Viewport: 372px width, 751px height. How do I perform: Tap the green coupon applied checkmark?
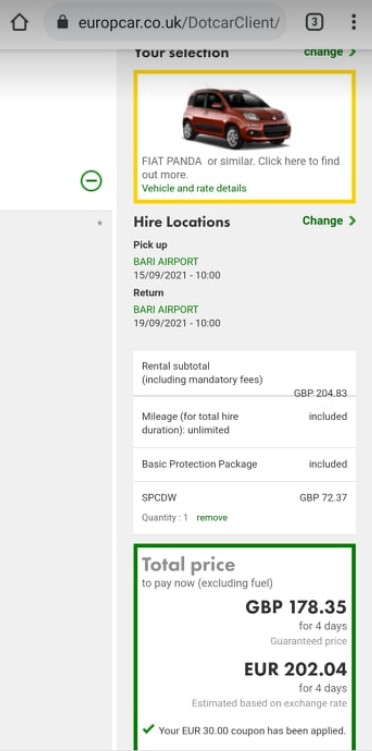click(149, 729)
